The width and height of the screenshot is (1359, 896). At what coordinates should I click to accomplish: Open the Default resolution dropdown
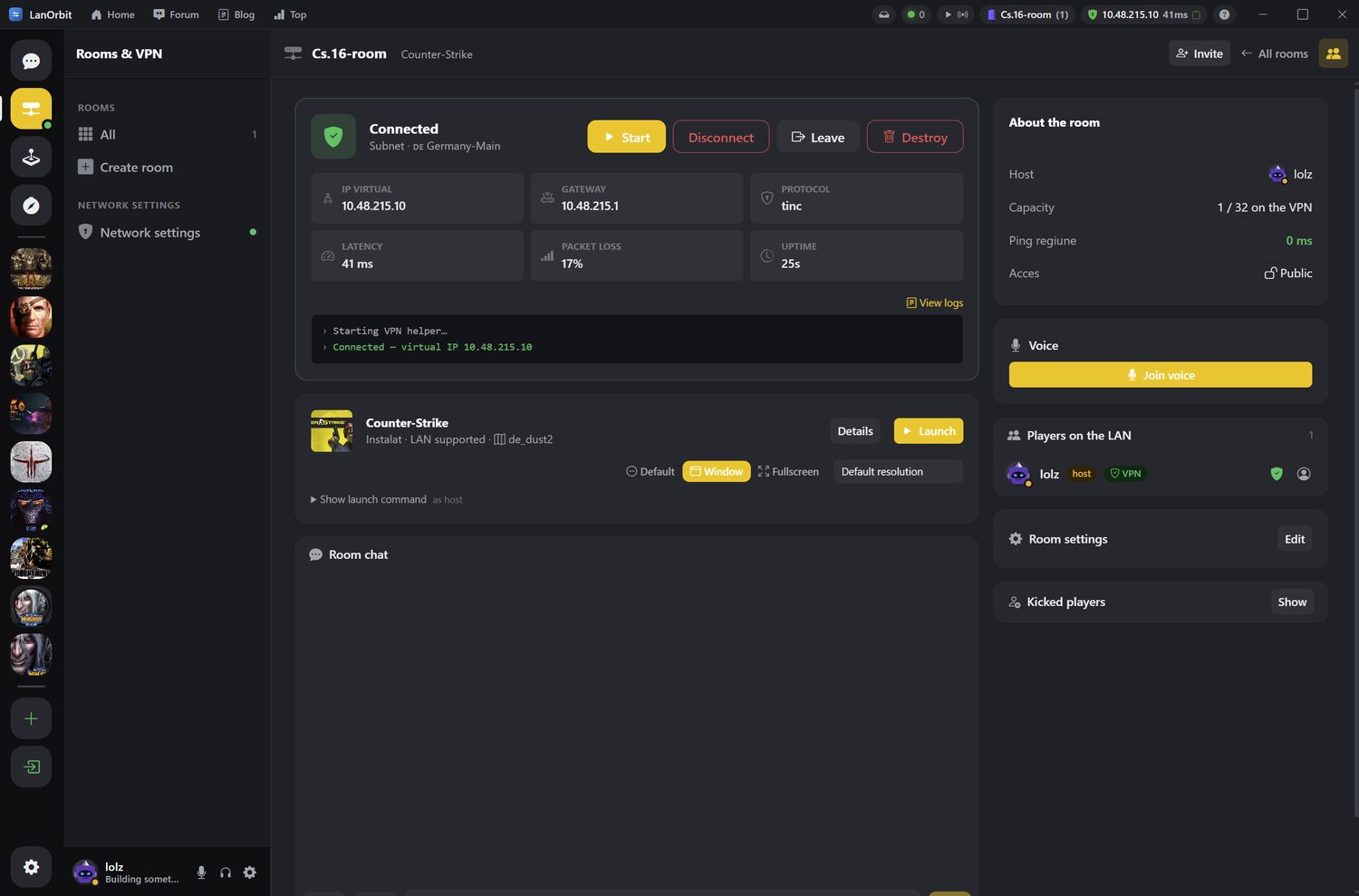898,471
